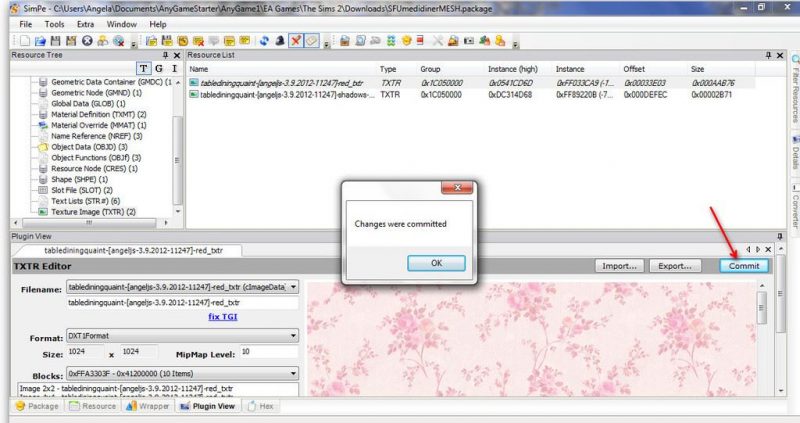
Task: Toggle the red X pin toolbar button
Action: pyautogui.click(x=295, y=41)
